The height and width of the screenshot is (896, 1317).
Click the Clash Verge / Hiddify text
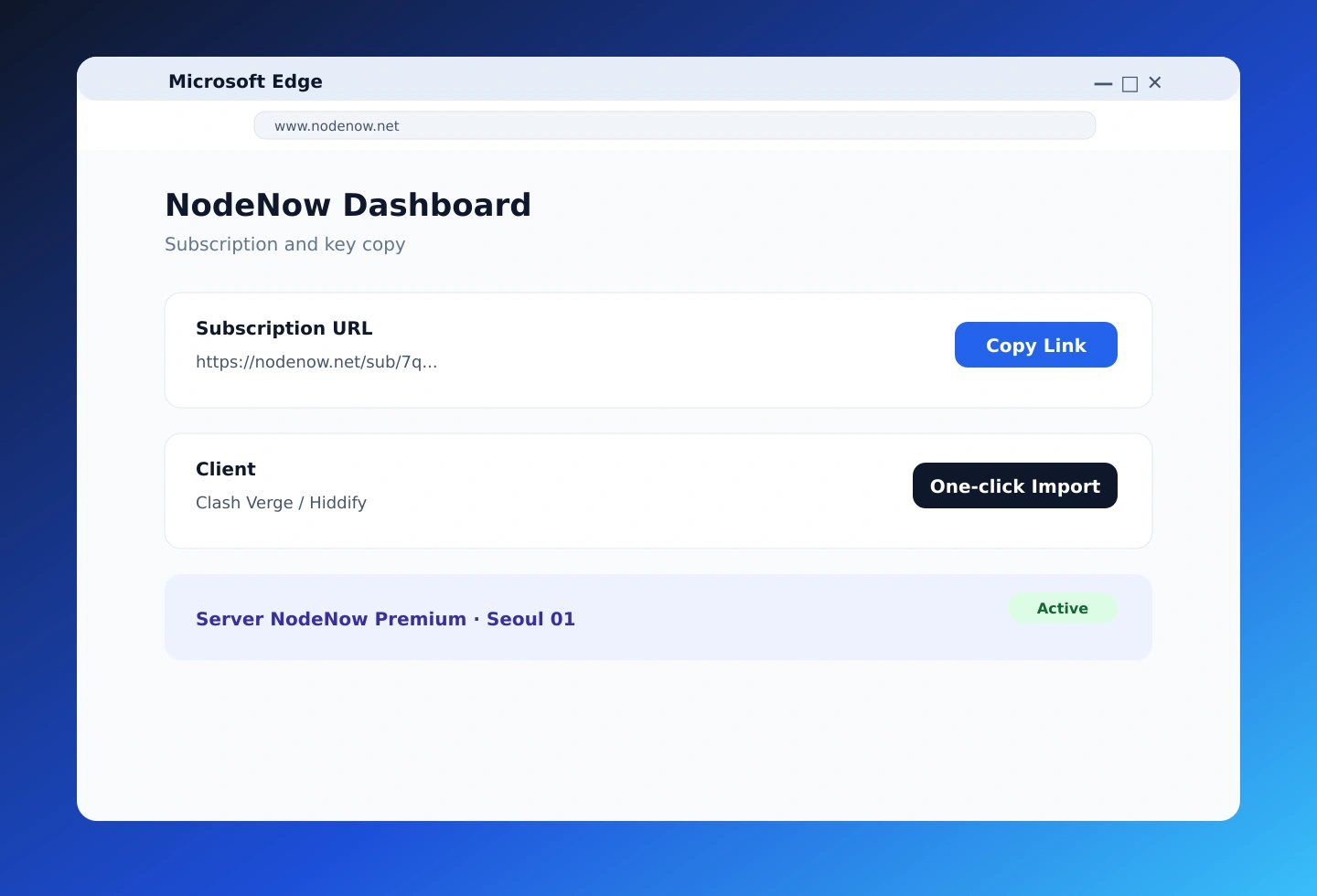pyautogui.click(x=281, y=503)
